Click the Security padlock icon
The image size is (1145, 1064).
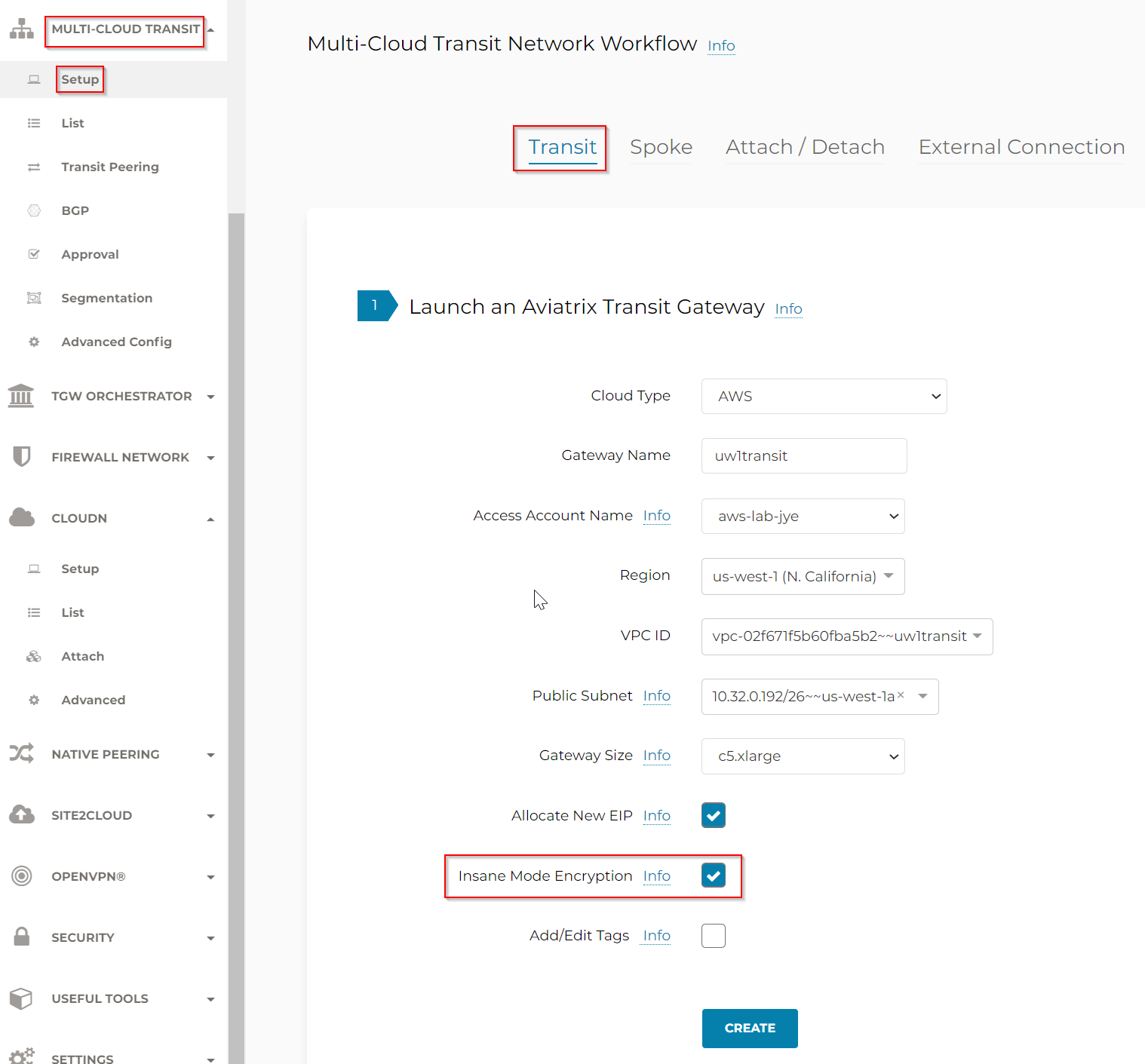click(20, 937)
